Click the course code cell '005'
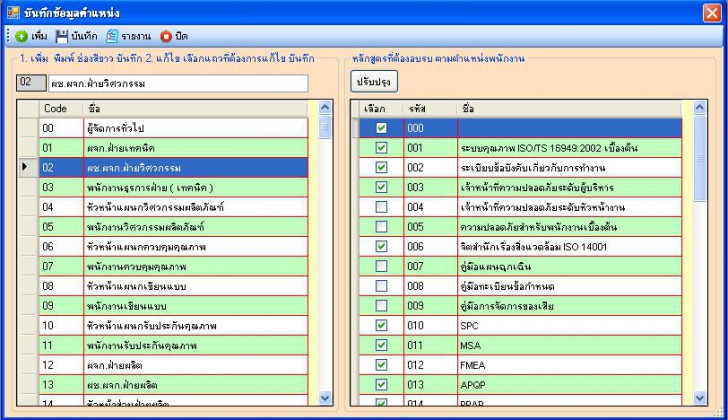The width and height of the screenshot is (728, 420). (x=430, y=226)
